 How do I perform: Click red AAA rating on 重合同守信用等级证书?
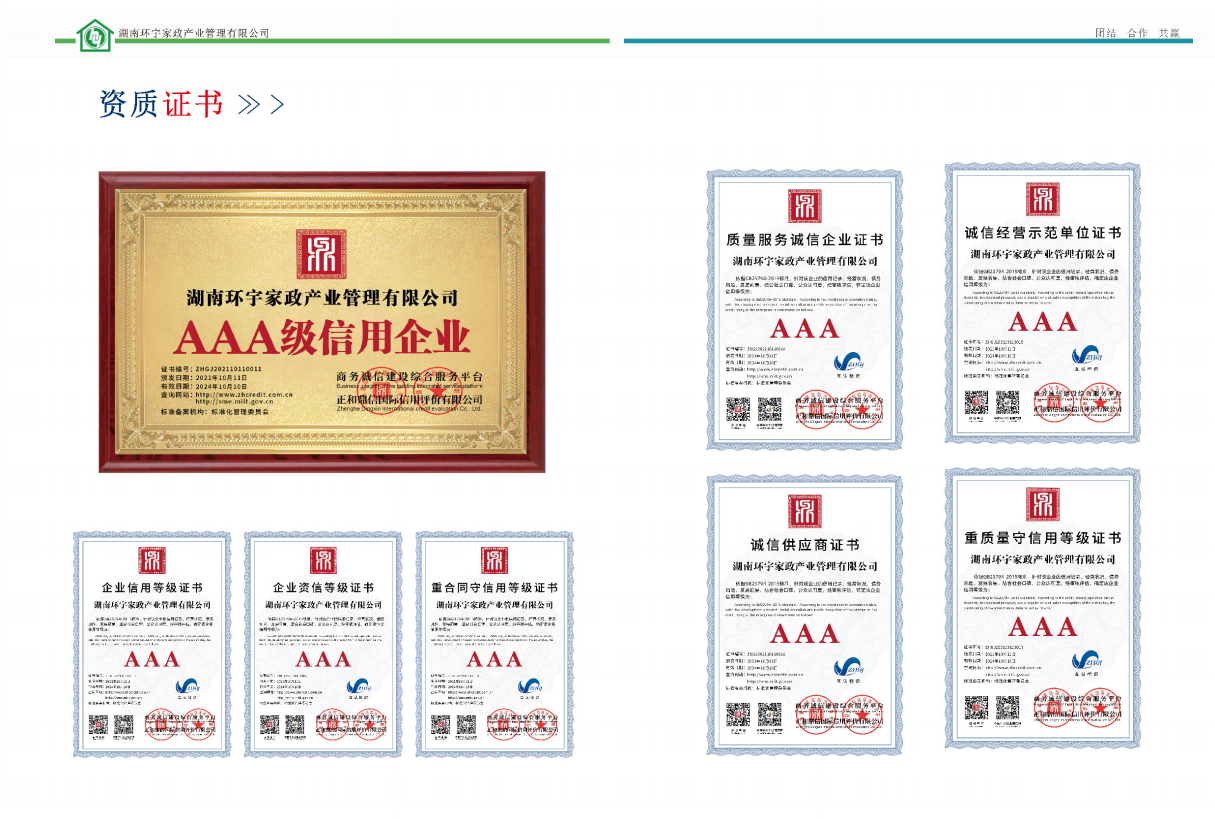tap(494, 659)
